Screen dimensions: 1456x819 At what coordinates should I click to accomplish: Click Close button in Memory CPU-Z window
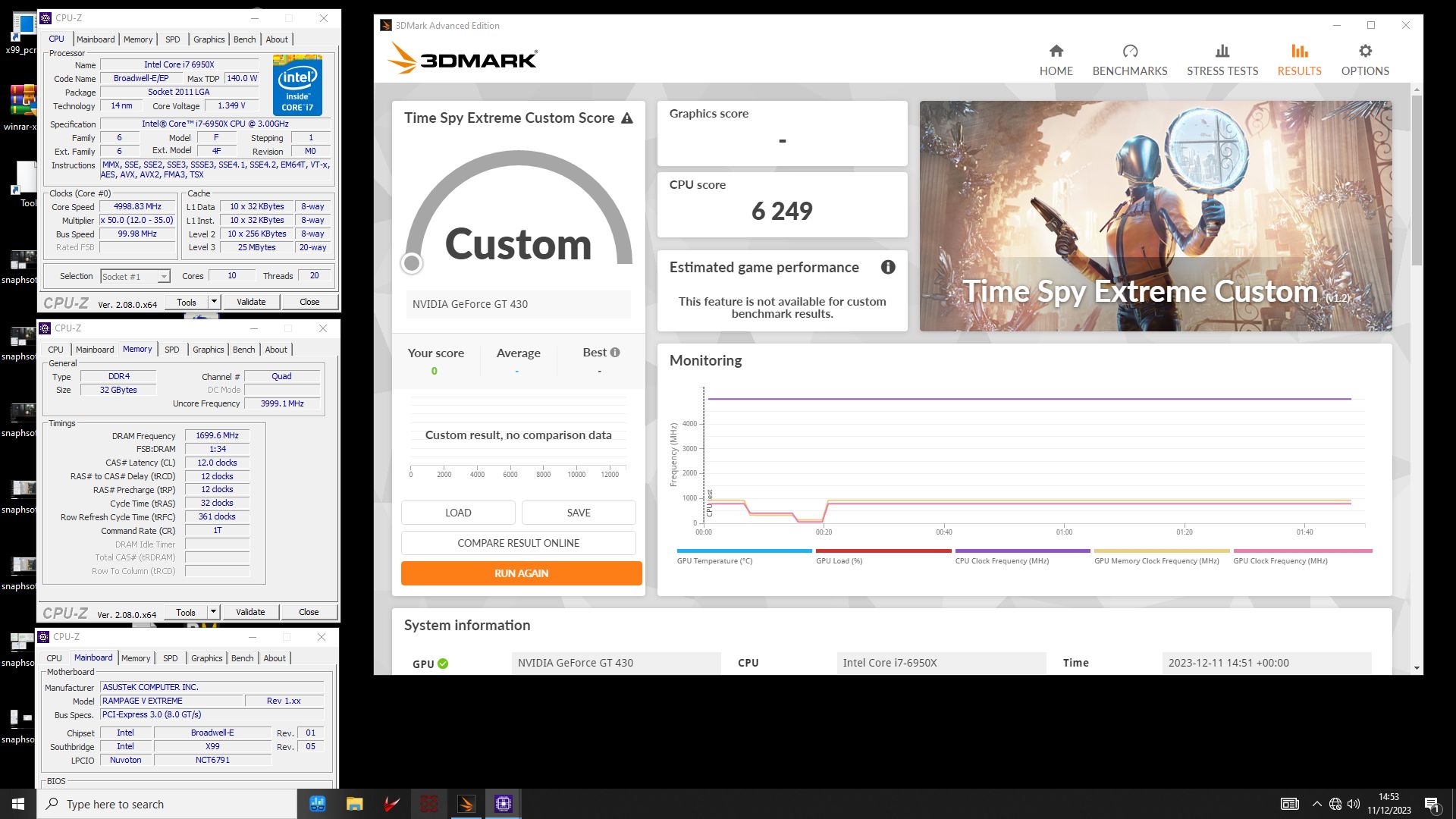(x=309, y=612)
